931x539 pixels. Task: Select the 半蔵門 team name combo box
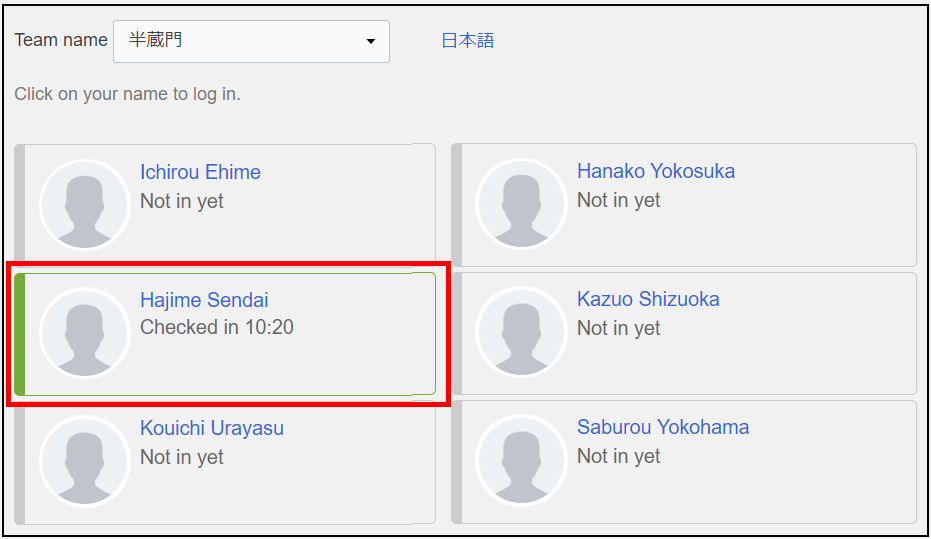(251, 42)
